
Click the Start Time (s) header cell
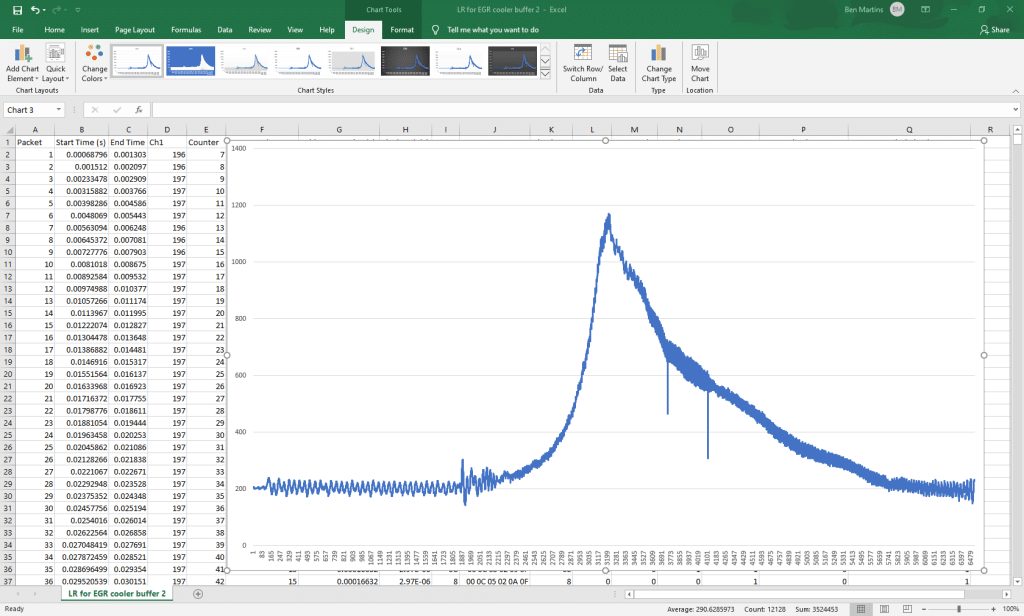pos(82,142)
